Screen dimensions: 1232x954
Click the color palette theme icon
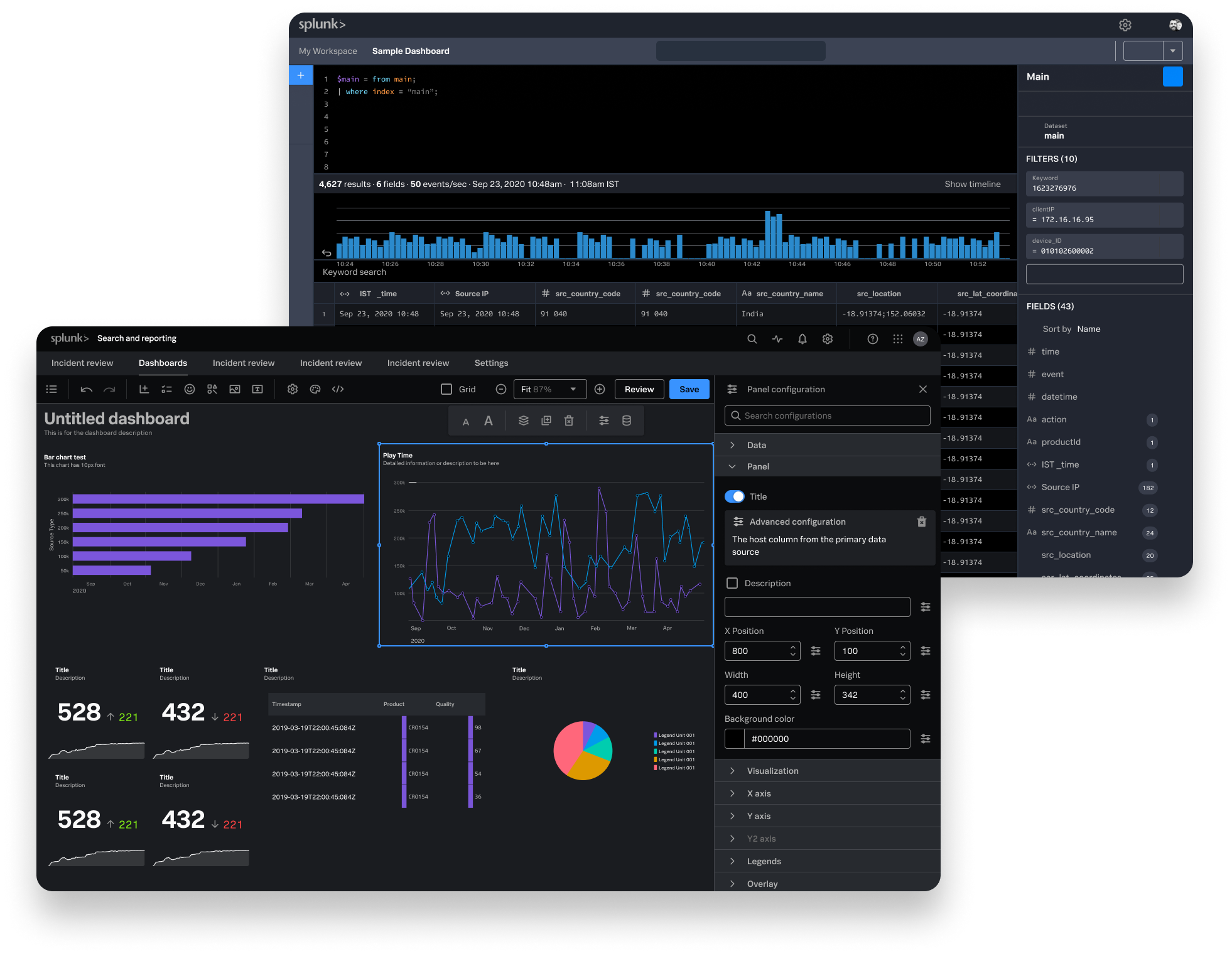coord(315,390)
